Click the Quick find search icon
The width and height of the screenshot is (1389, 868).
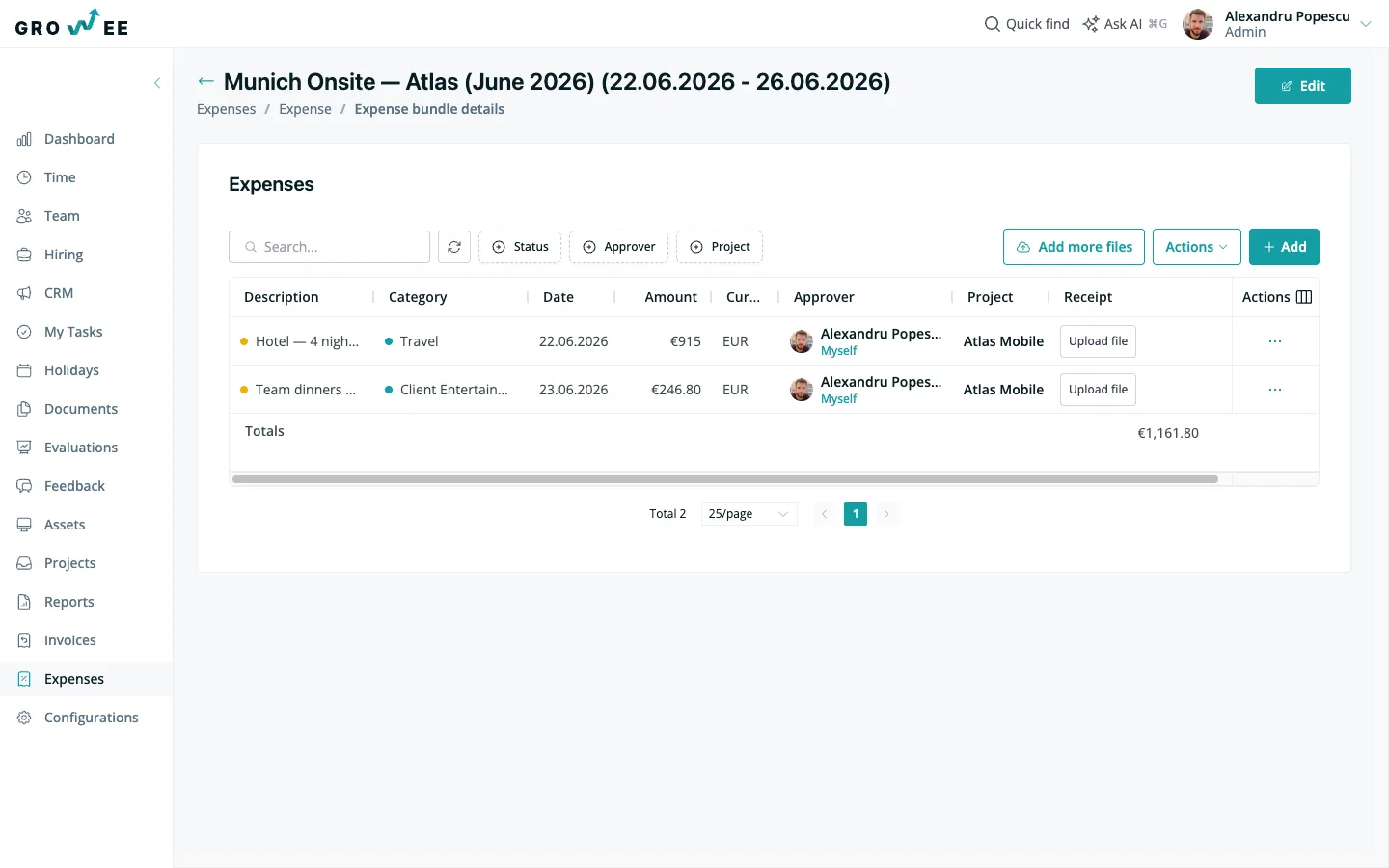coord(992,24)
